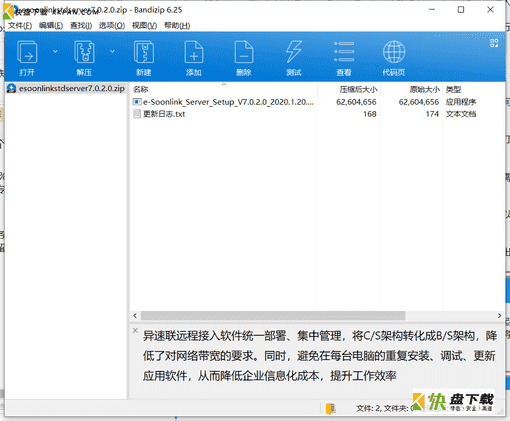The width and height of the screenshot is (510, 421).
Task: Select the e-Soonlink_Server_Setup file row
Action: [318, 102]
